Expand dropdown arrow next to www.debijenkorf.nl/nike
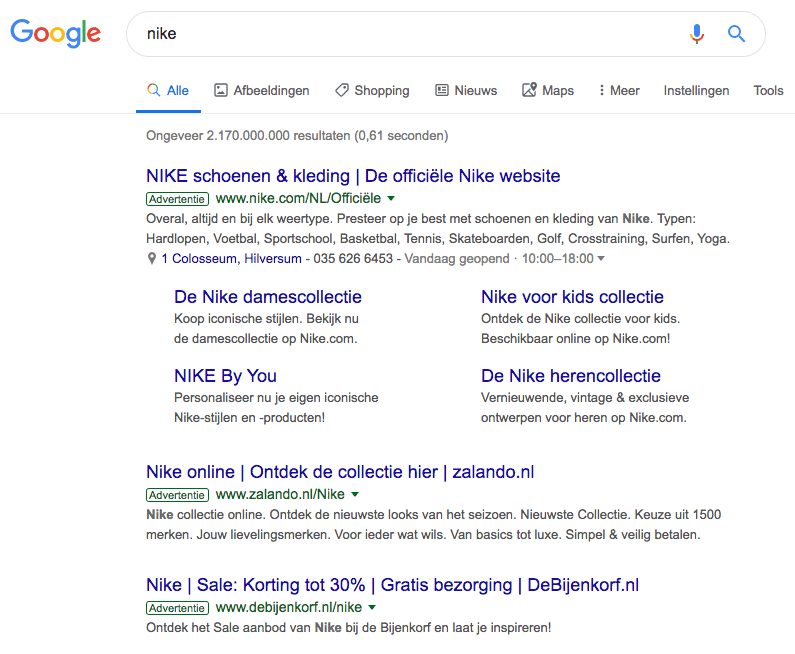 pos(372,608)
